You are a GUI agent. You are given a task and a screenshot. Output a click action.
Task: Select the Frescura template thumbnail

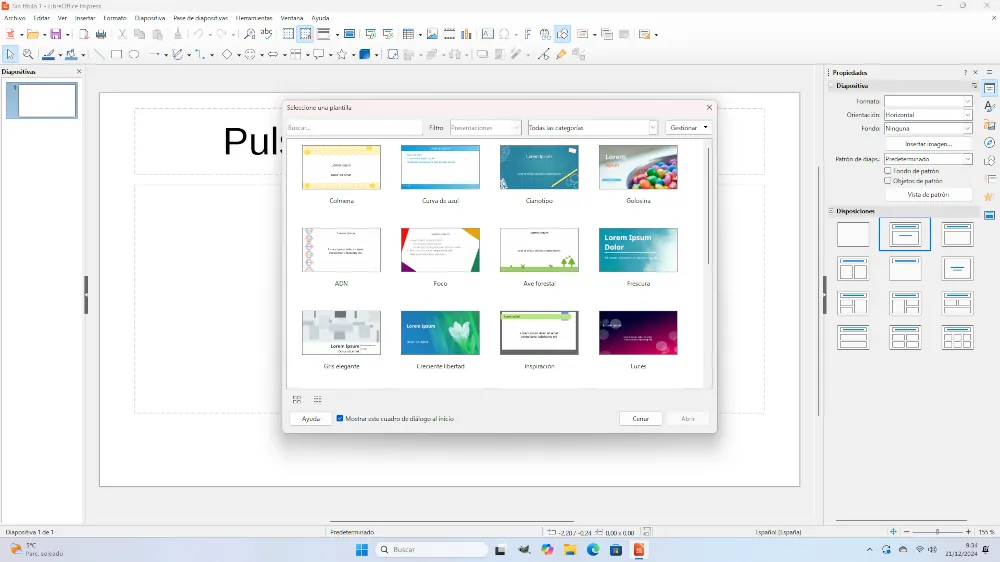tap(638, 250)
